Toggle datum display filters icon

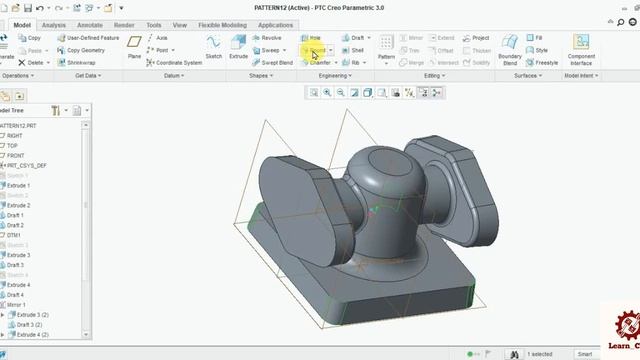tap(409, 93)
